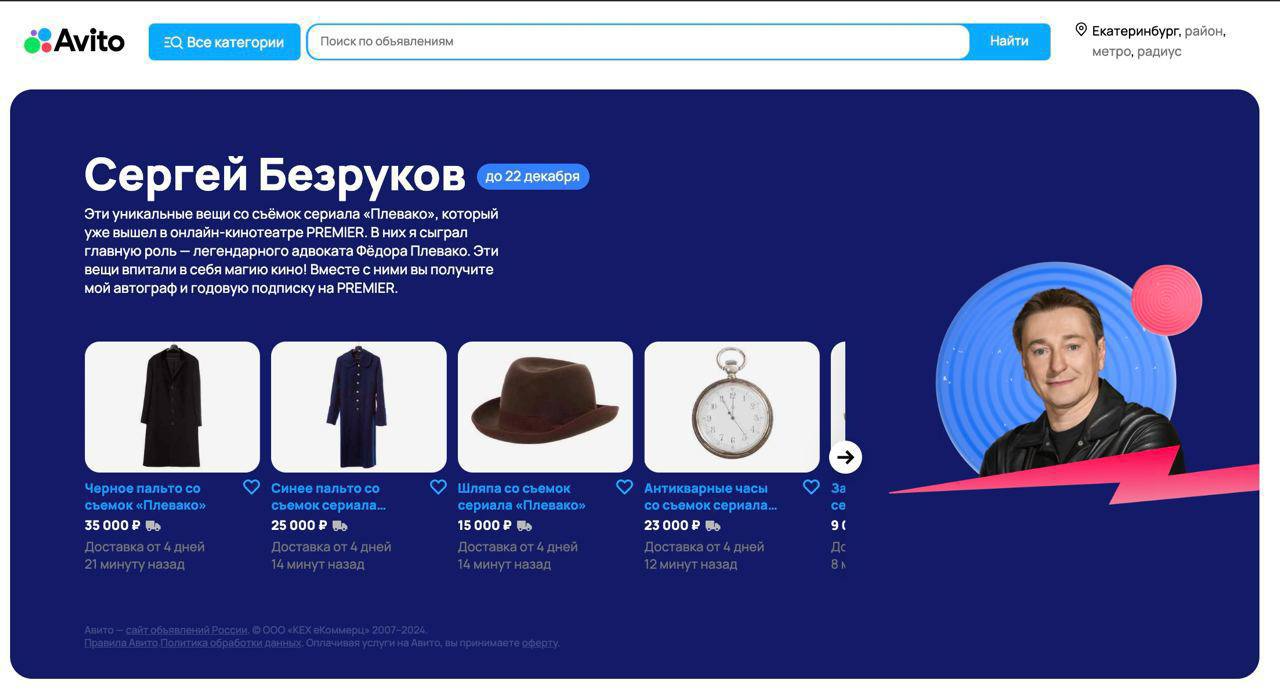Click the delivery truck icon by 35 000 ₽

point(153,526)
